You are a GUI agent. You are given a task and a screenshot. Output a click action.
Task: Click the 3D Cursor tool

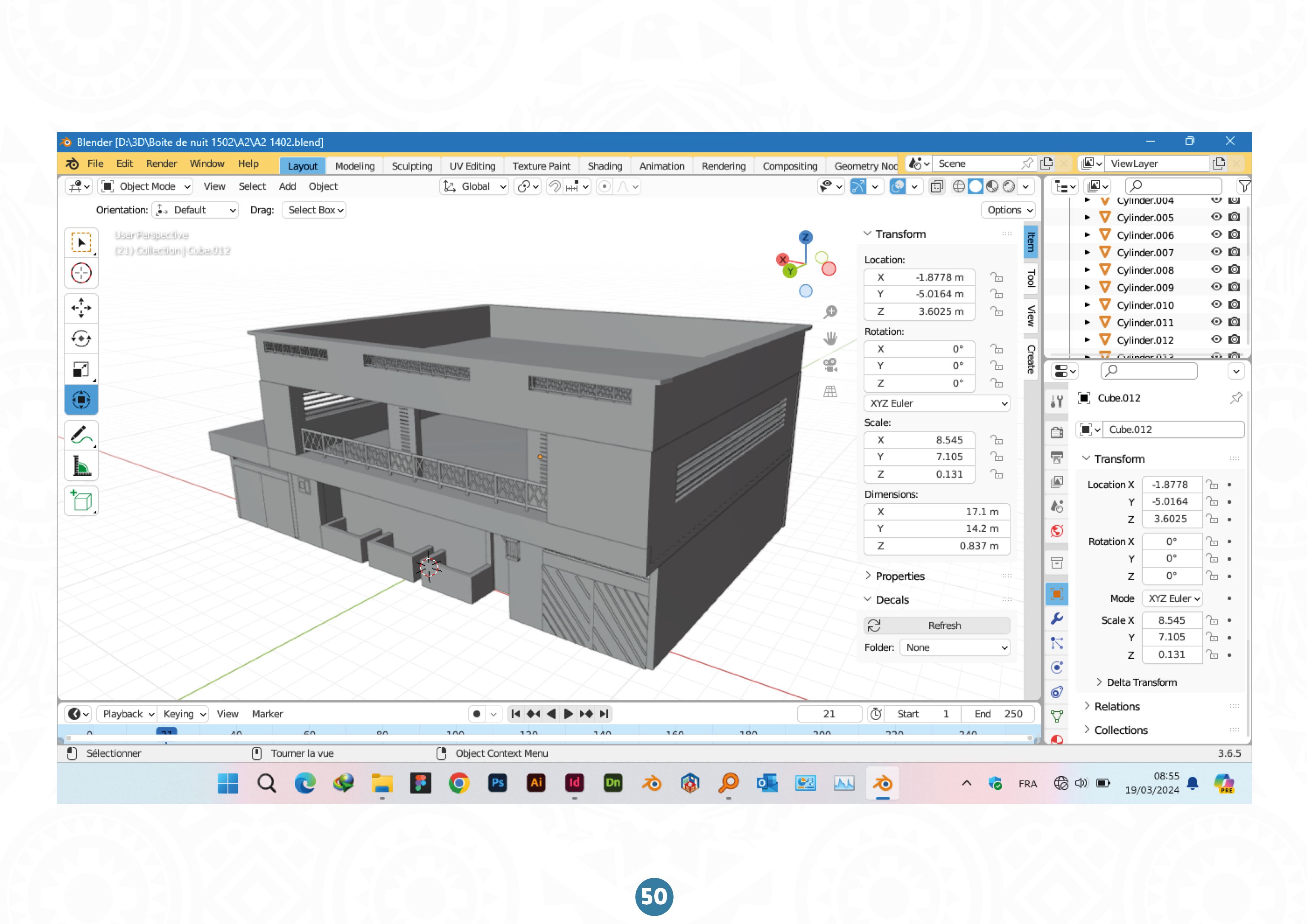[81, 273]
